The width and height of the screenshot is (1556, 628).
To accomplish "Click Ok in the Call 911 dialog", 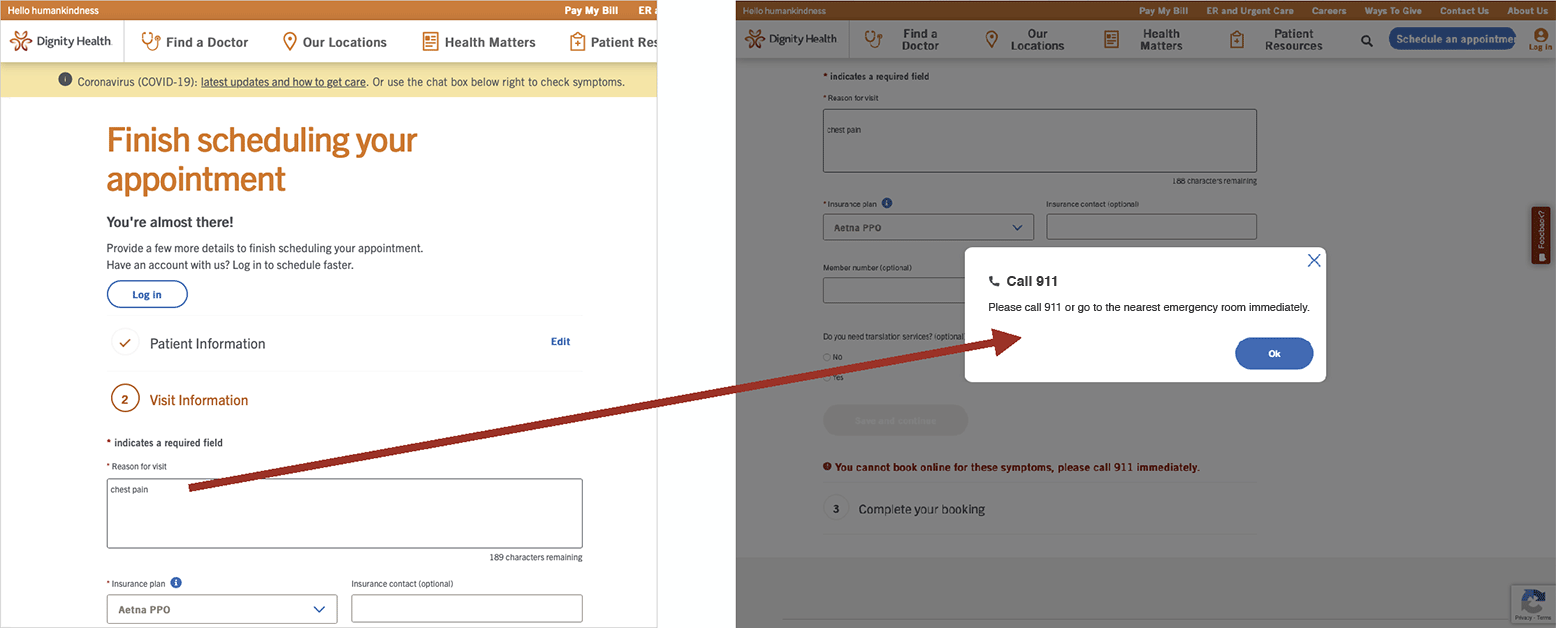I will pyautogui.click(x=1274, y=353).
